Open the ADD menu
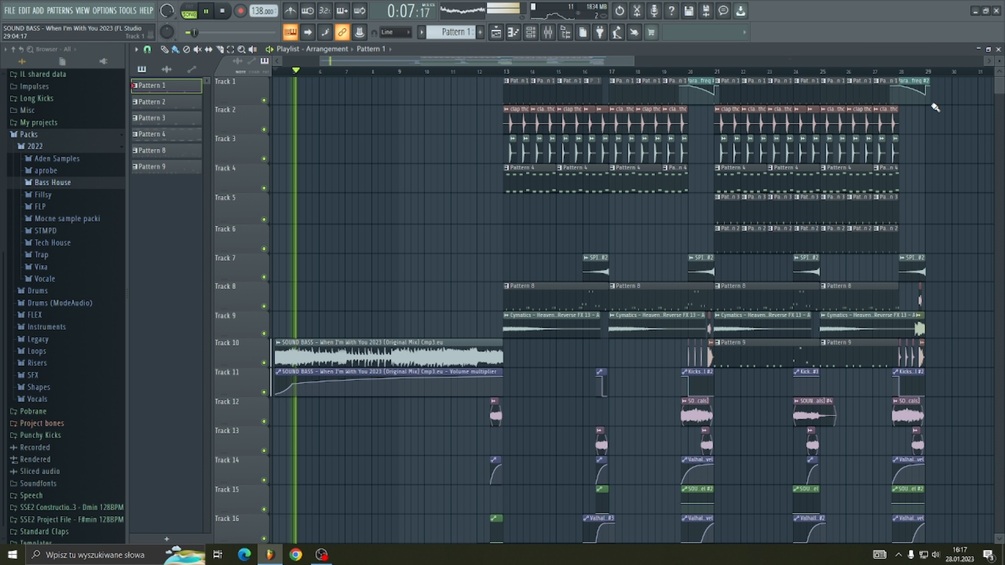The height and width of the screenshot is (565, 1005). (x=38, y=10)
